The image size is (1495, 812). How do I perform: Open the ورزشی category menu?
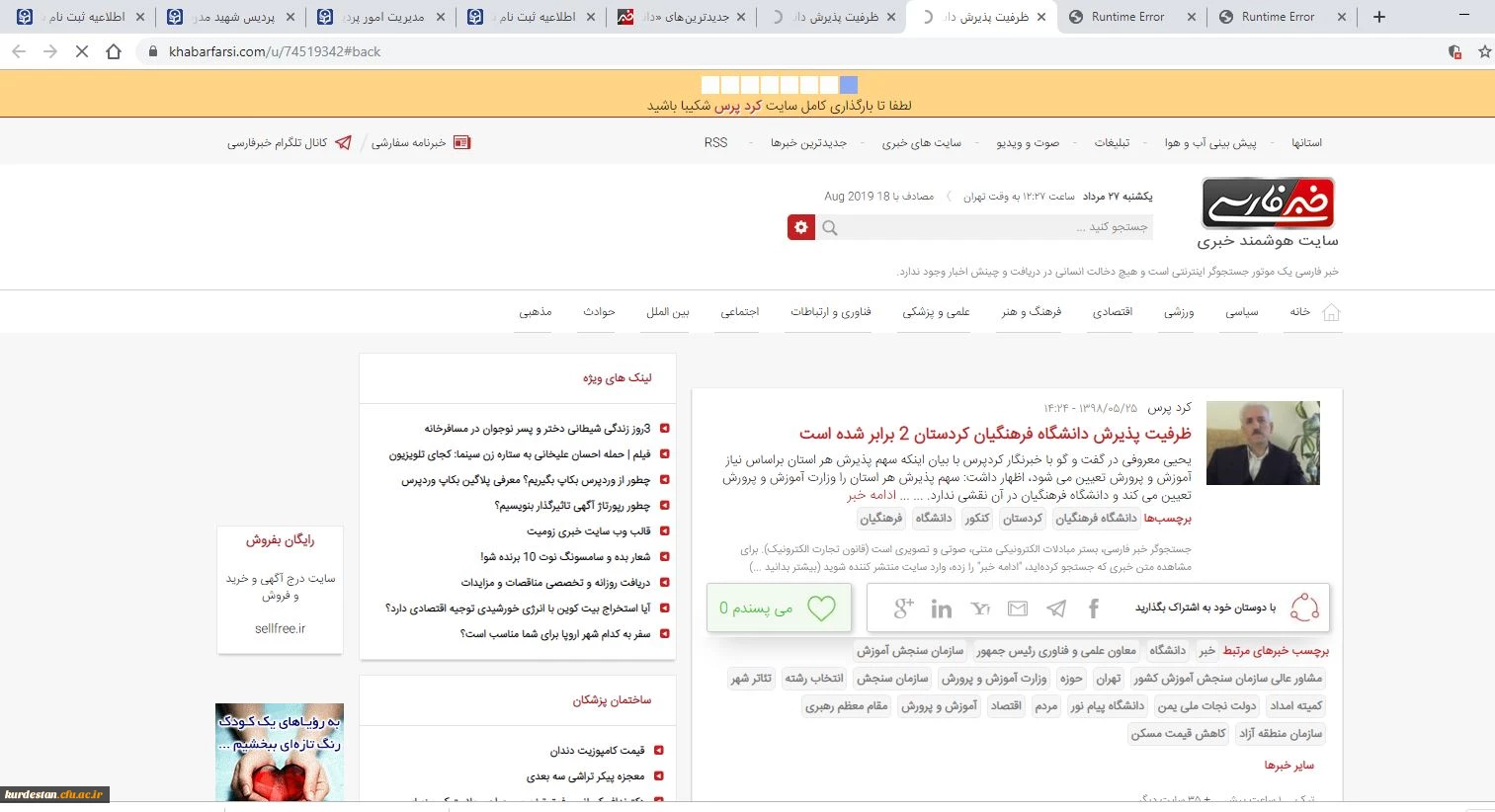1178,312
